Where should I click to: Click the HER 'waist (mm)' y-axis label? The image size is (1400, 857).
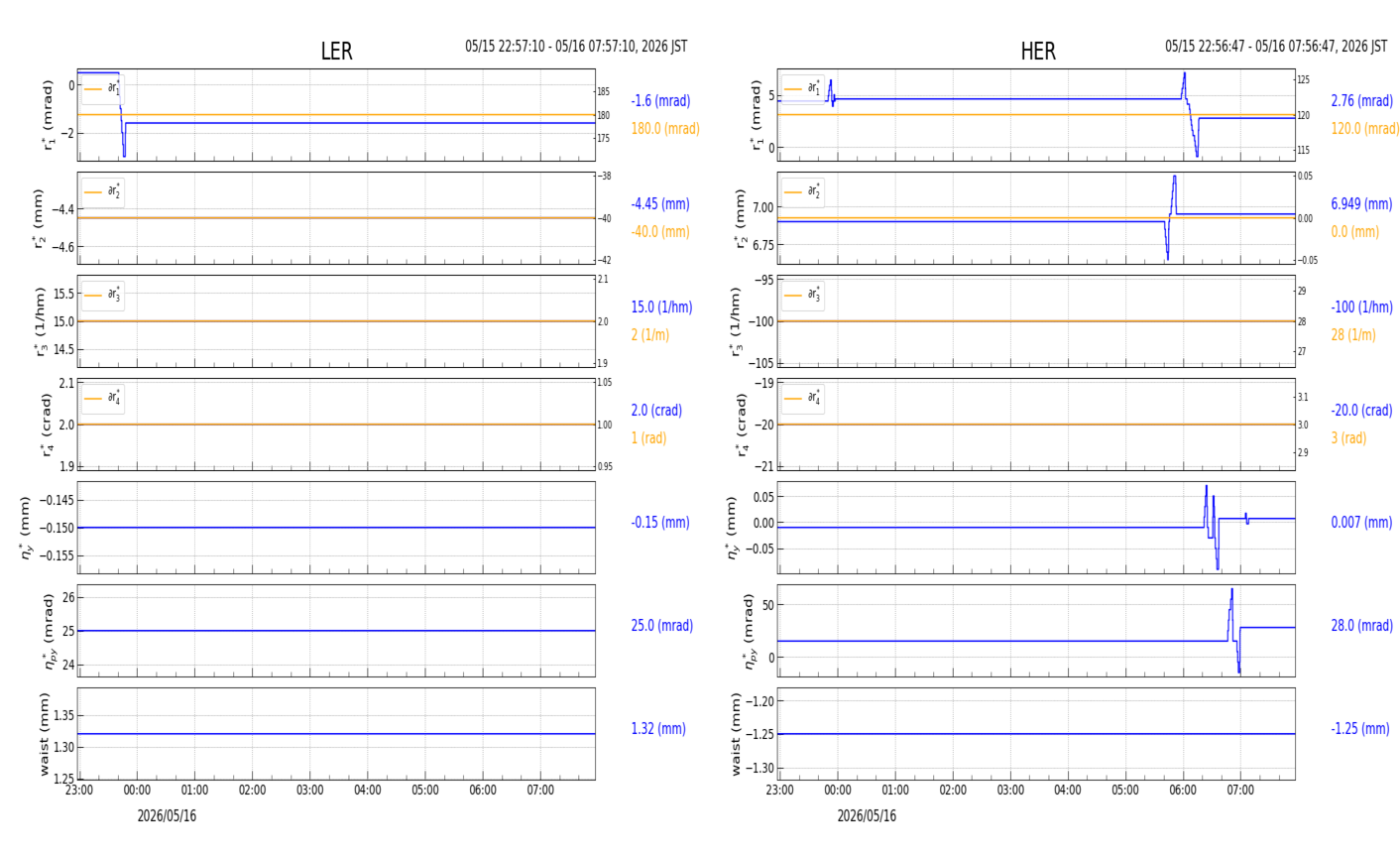[x=737, y=734]
